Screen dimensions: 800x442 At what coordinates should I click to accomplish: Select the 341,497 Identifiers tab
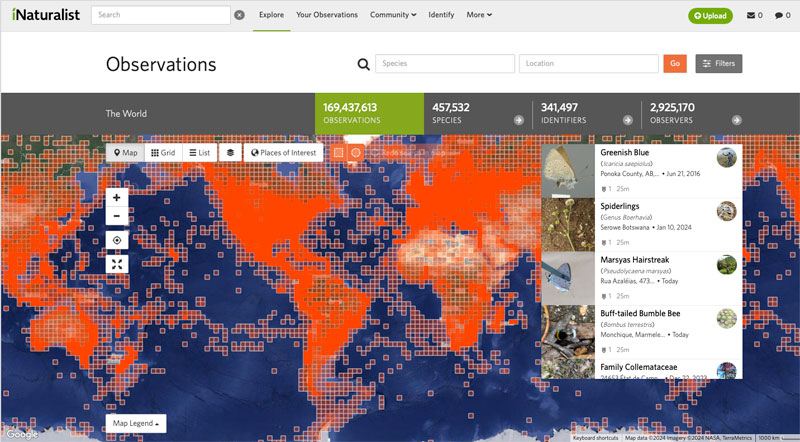[x=587, y=113]
